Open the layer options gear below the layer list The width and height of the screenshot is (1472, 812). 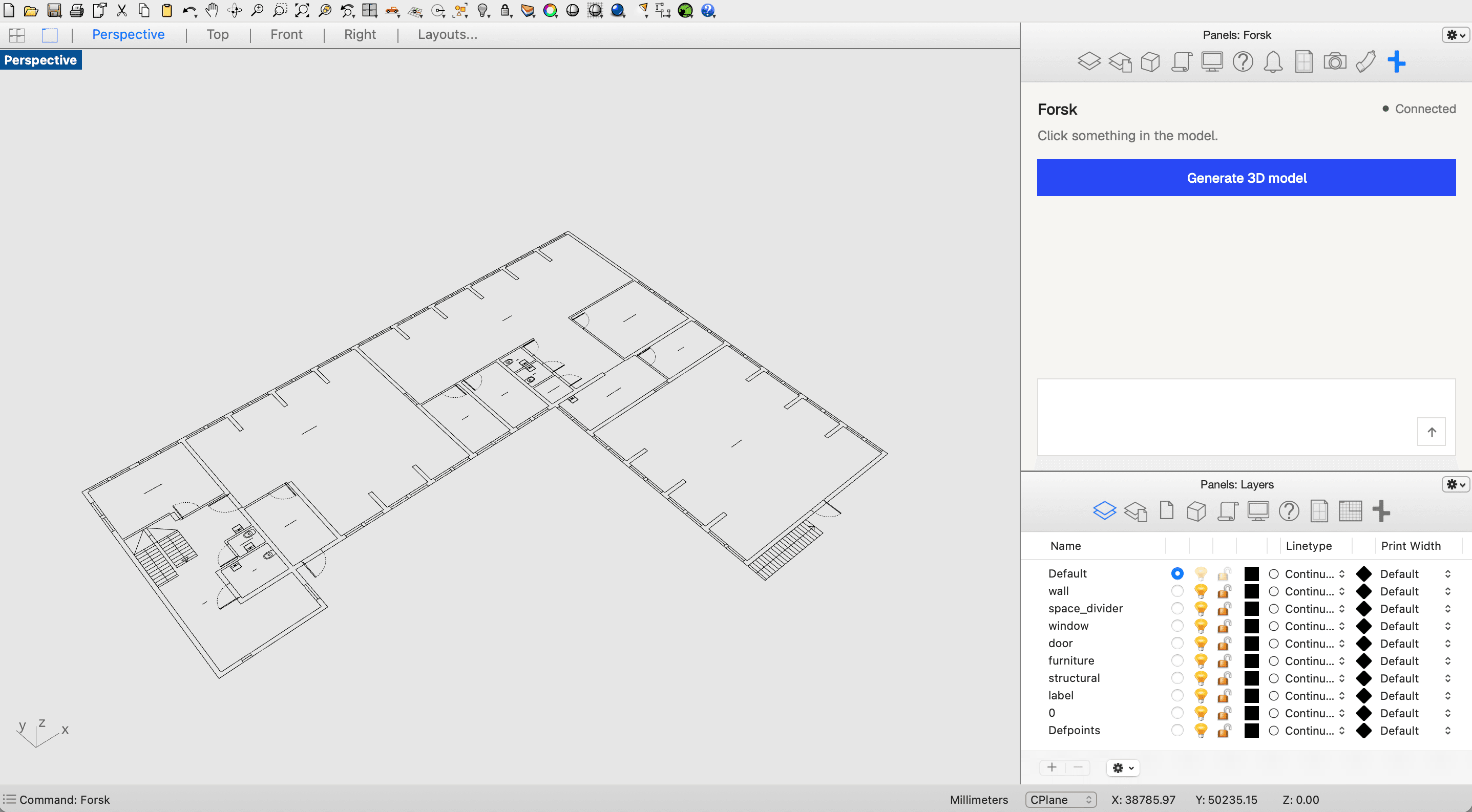pyautogui.click(x=1123, y=767)
